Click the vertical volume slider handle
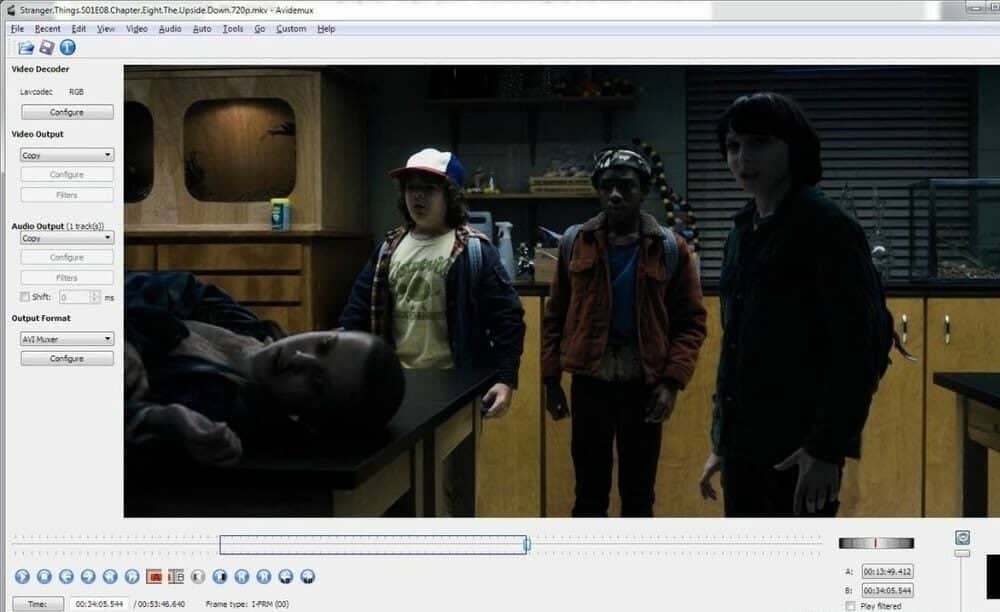1000x612 pixels. [x=962, y=553]
